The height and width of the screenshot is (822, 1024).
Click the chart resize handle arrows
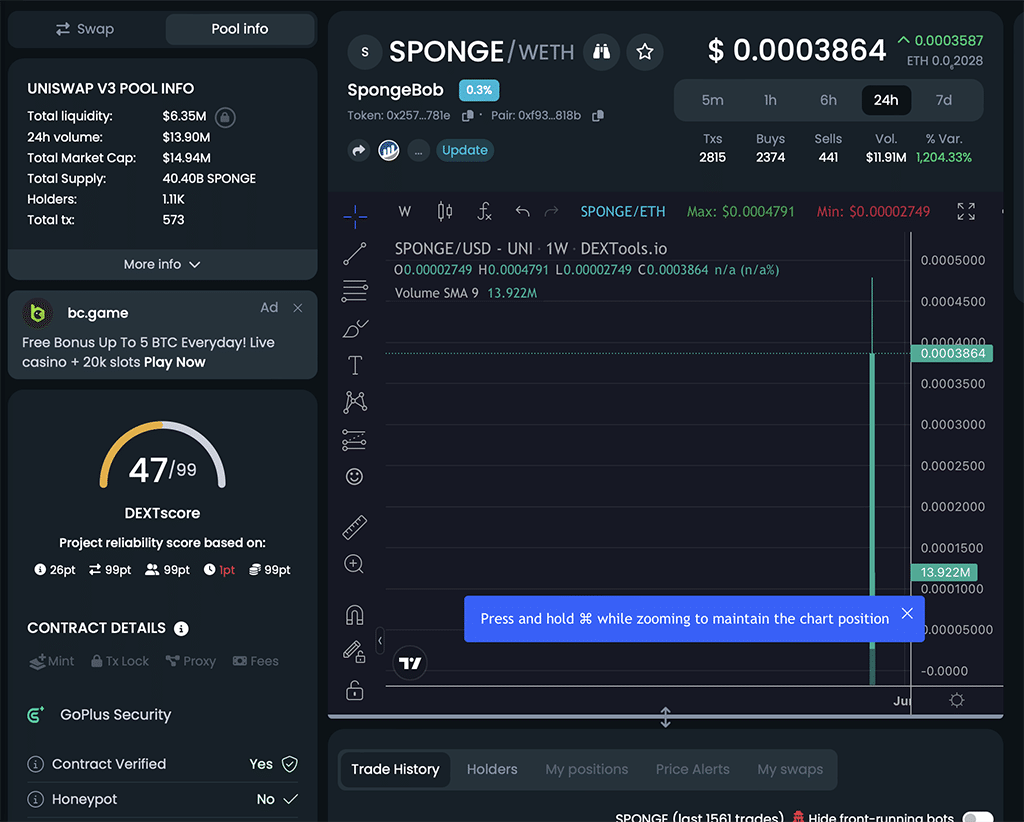pos(665,717)
